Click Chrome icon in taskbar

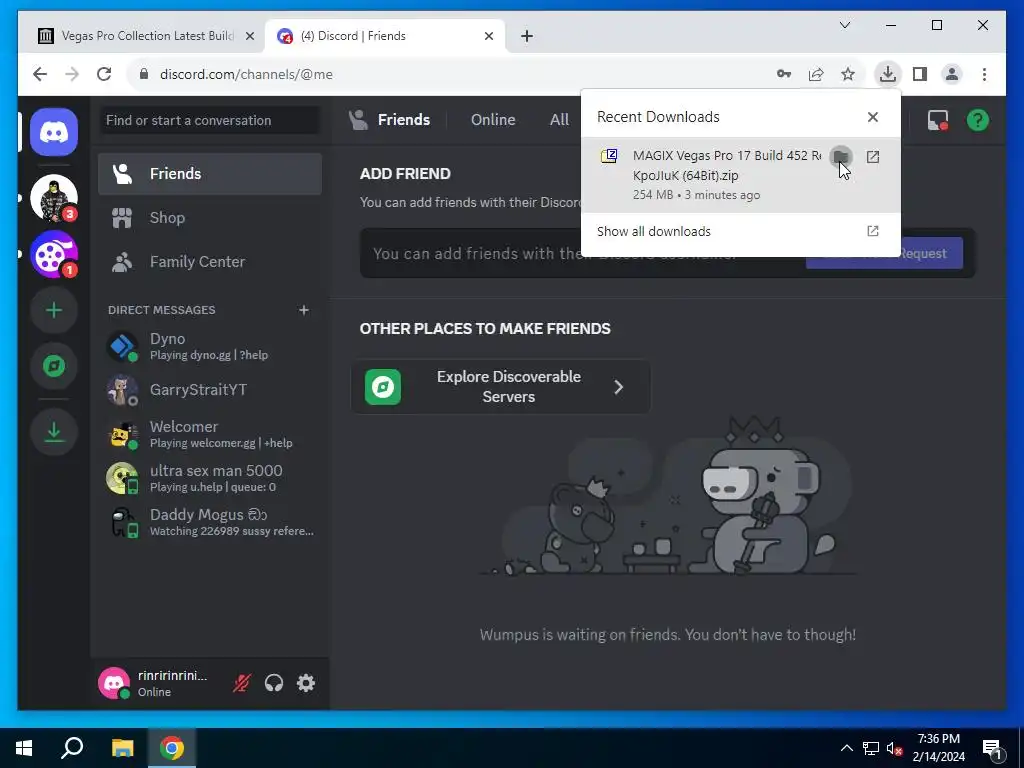click(x=172, y=748)
